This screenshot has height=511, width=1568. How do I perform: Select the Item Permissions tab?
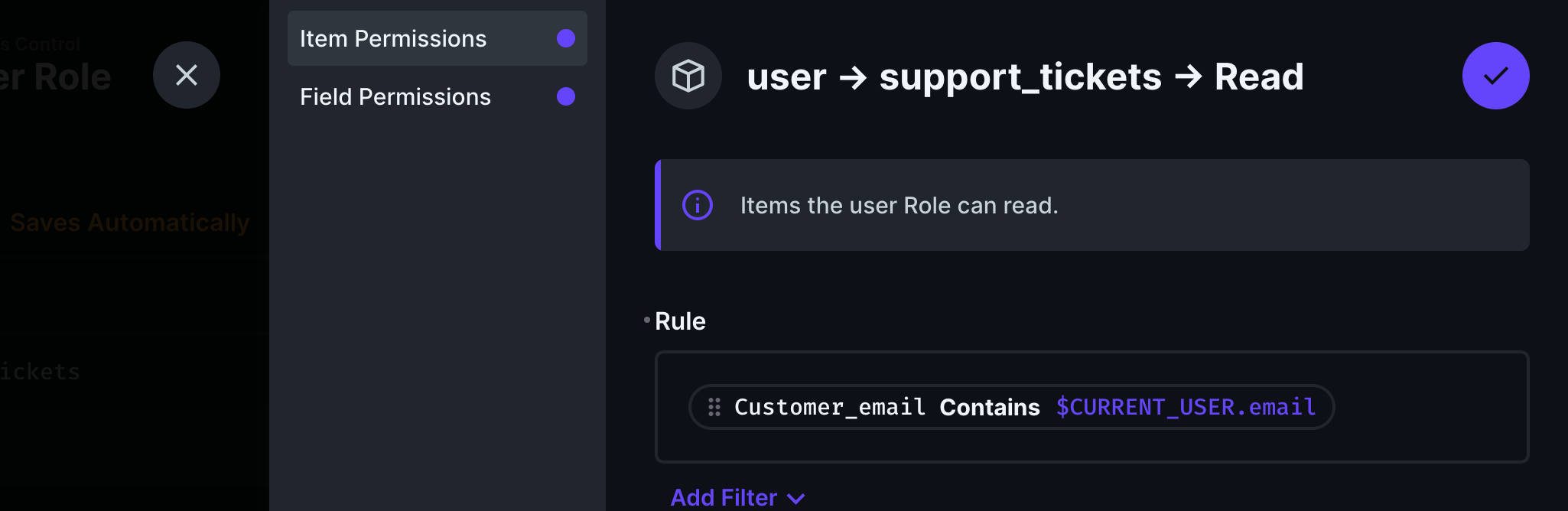click(x=393, y=38)
